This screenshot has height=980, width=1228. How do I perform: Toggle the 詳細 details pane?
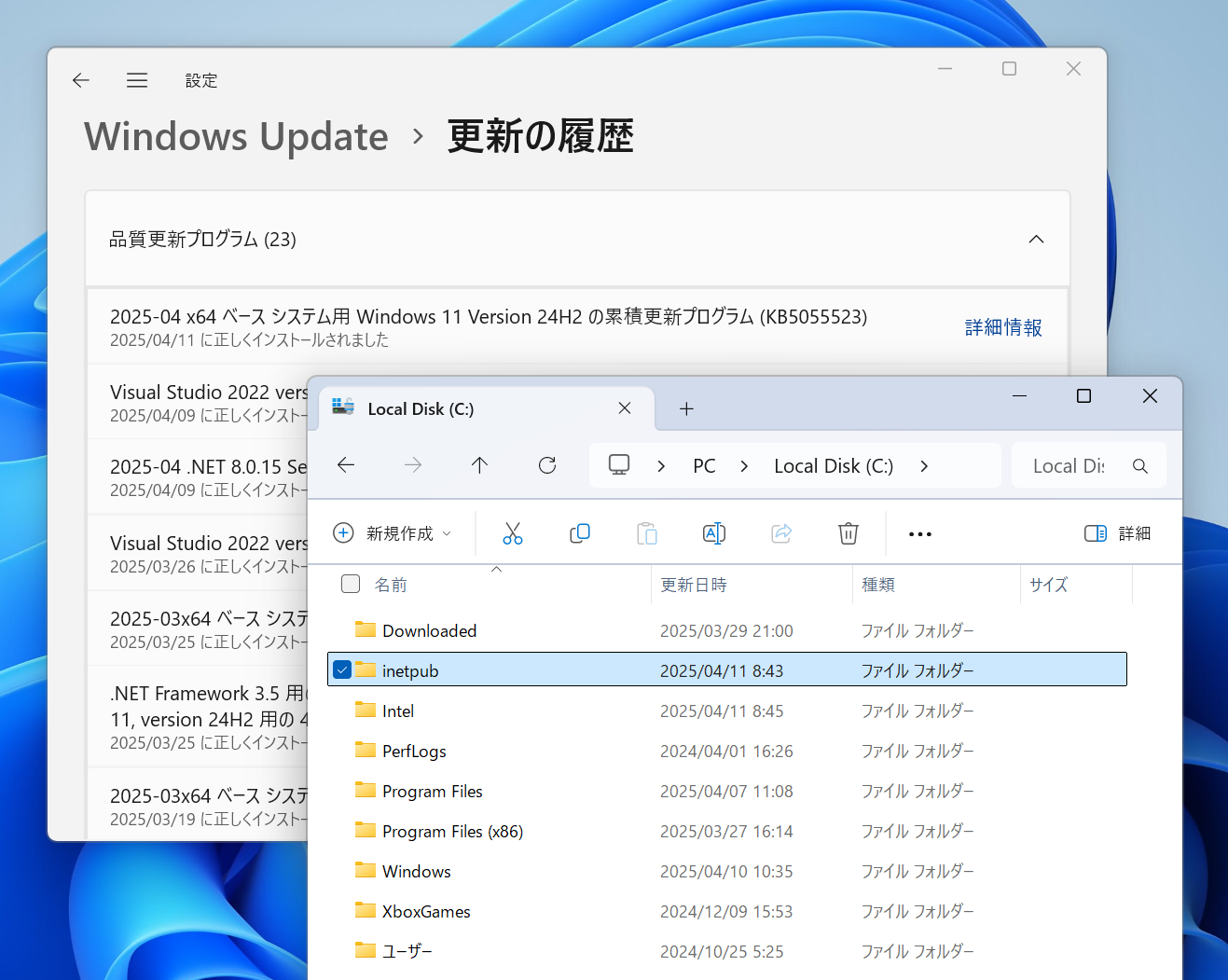coord(1118,532)
